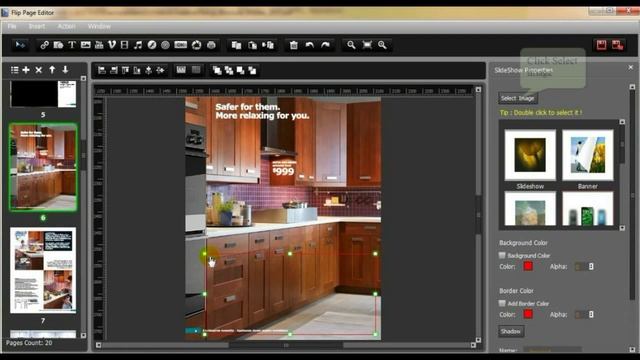The height and width of the screenshot is (360, 640).
Task: Click the Shadow button
Action: pos(511,331)
